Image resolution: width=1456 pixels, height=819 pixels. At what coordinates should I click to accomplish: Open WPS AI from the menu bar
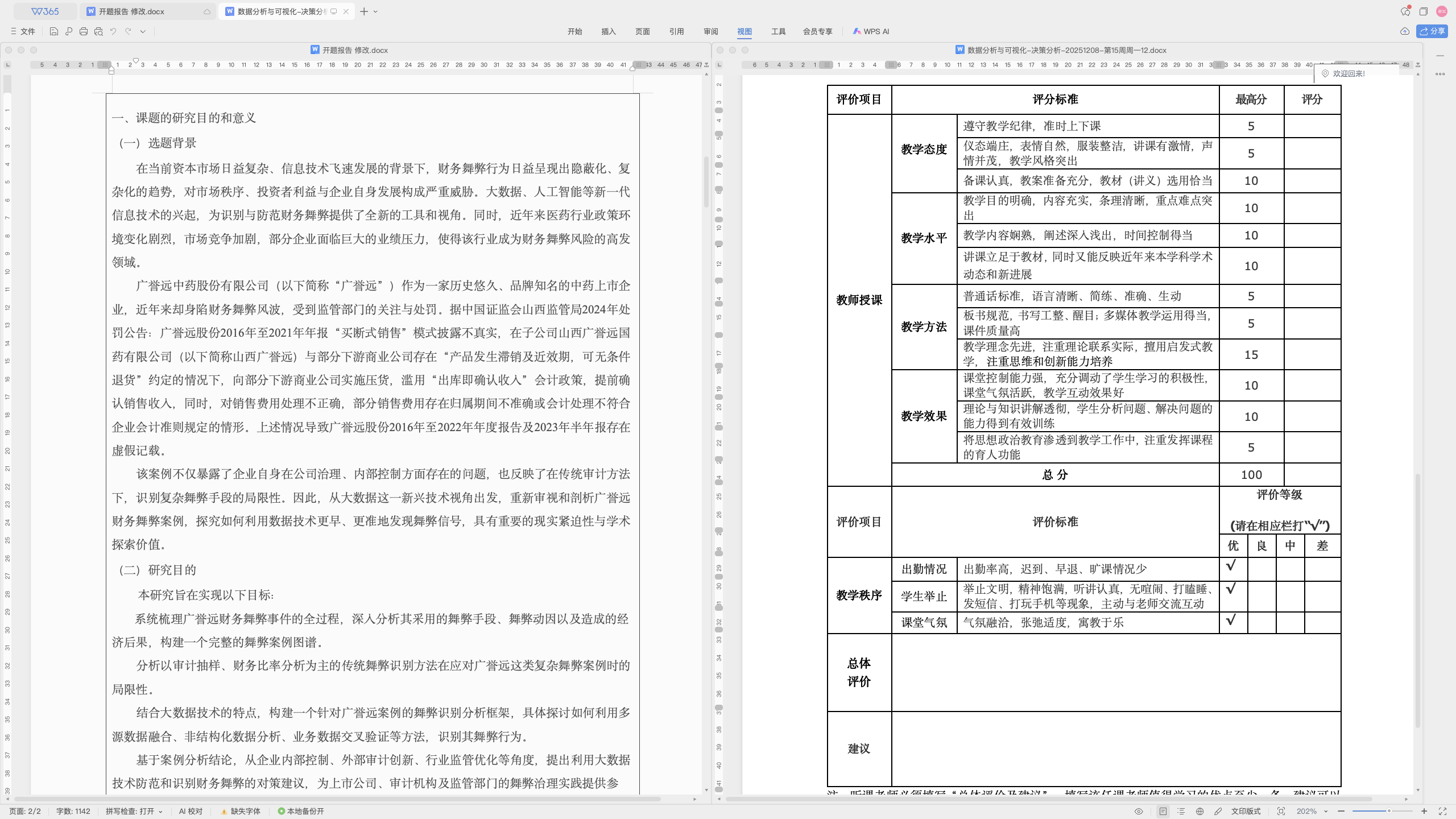click(871, 31)
